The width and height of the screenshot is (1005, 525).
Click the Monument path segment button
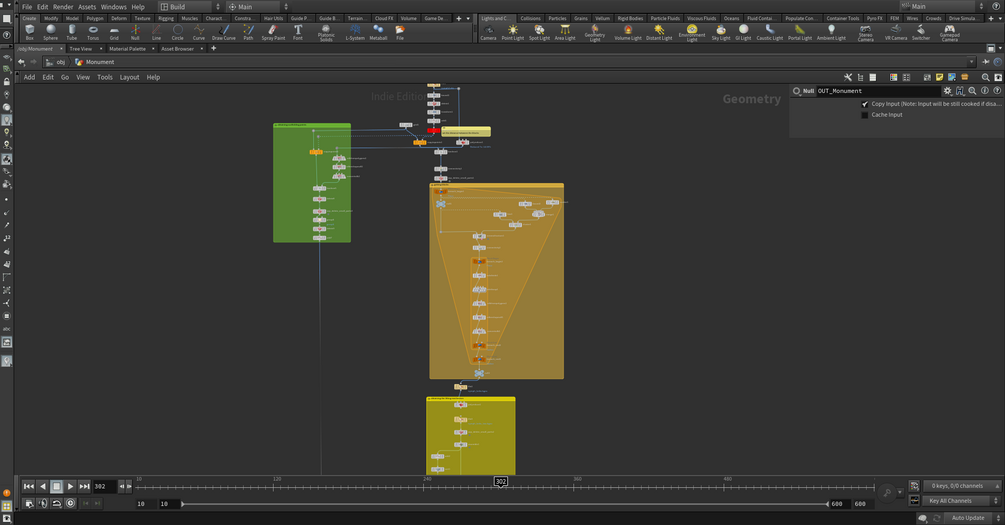coord(95,62)
